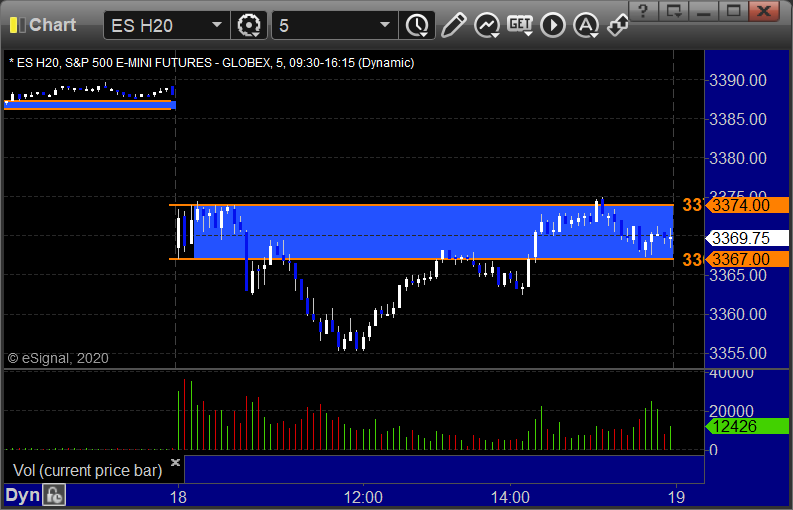The width and height of the screenshot is (793, 510).
Task: Close the chart window
Action: click(x=764, y=10)
